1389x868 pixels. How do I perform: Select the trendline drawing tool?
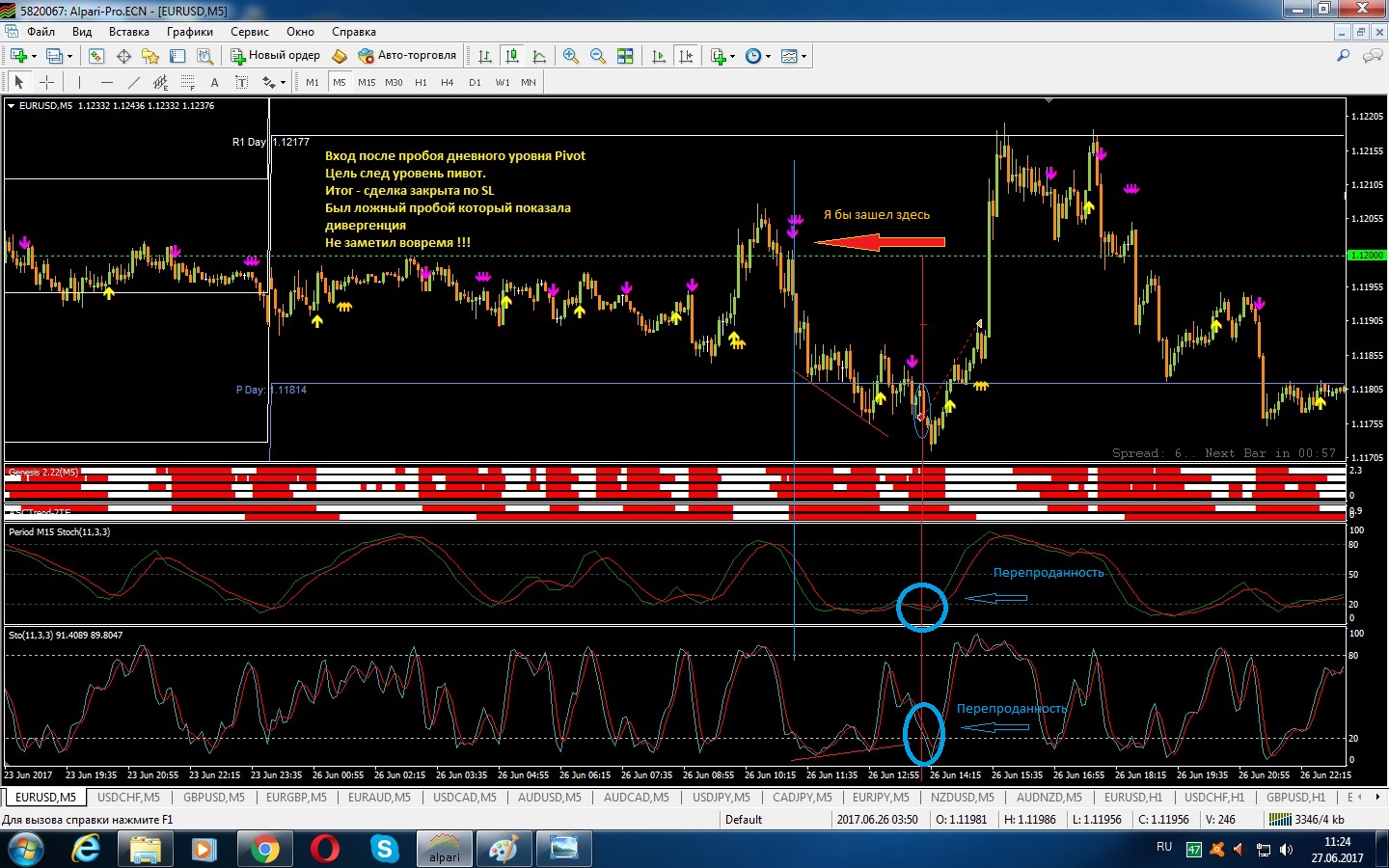134,82
